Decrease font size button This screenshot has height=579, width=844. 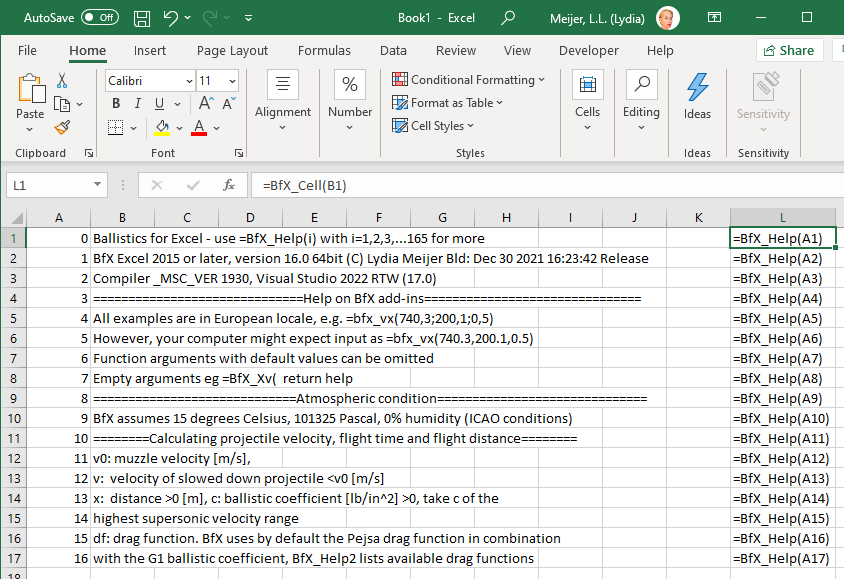point(229,103)
